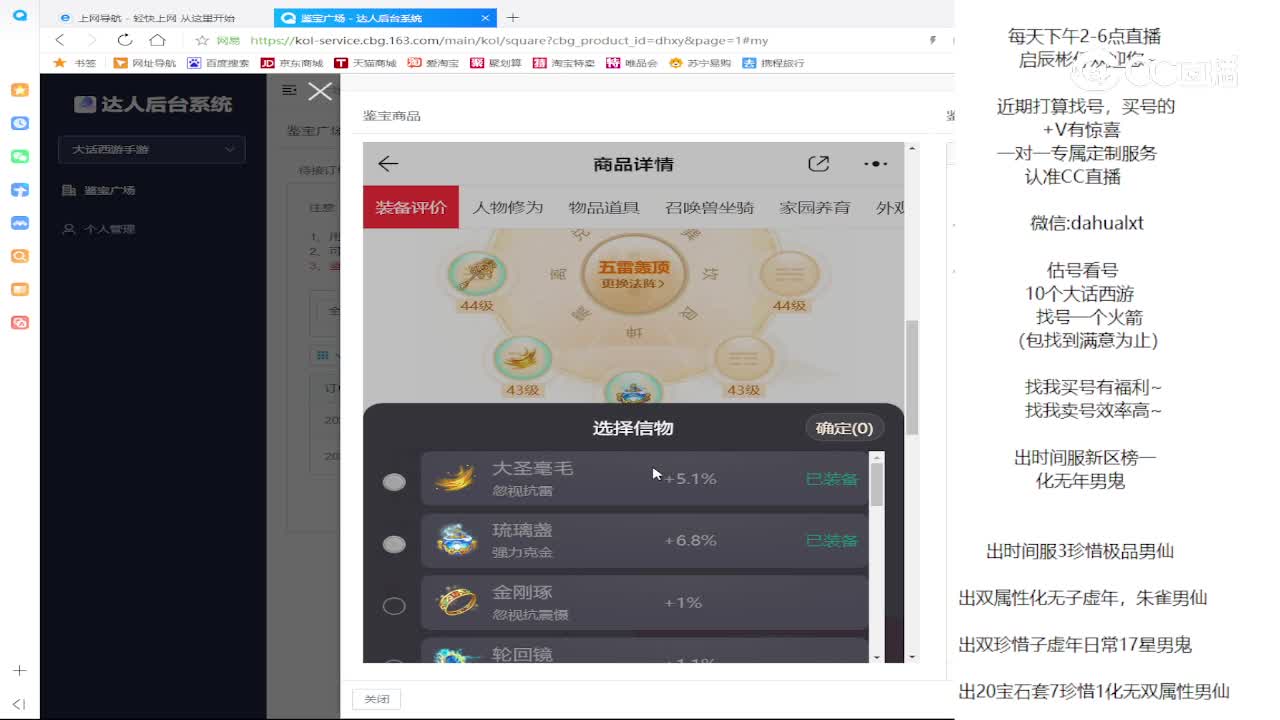1280x720 pixels.
Task: Select the 召唤兽坐骑 tab
Action: coord(709,207)
